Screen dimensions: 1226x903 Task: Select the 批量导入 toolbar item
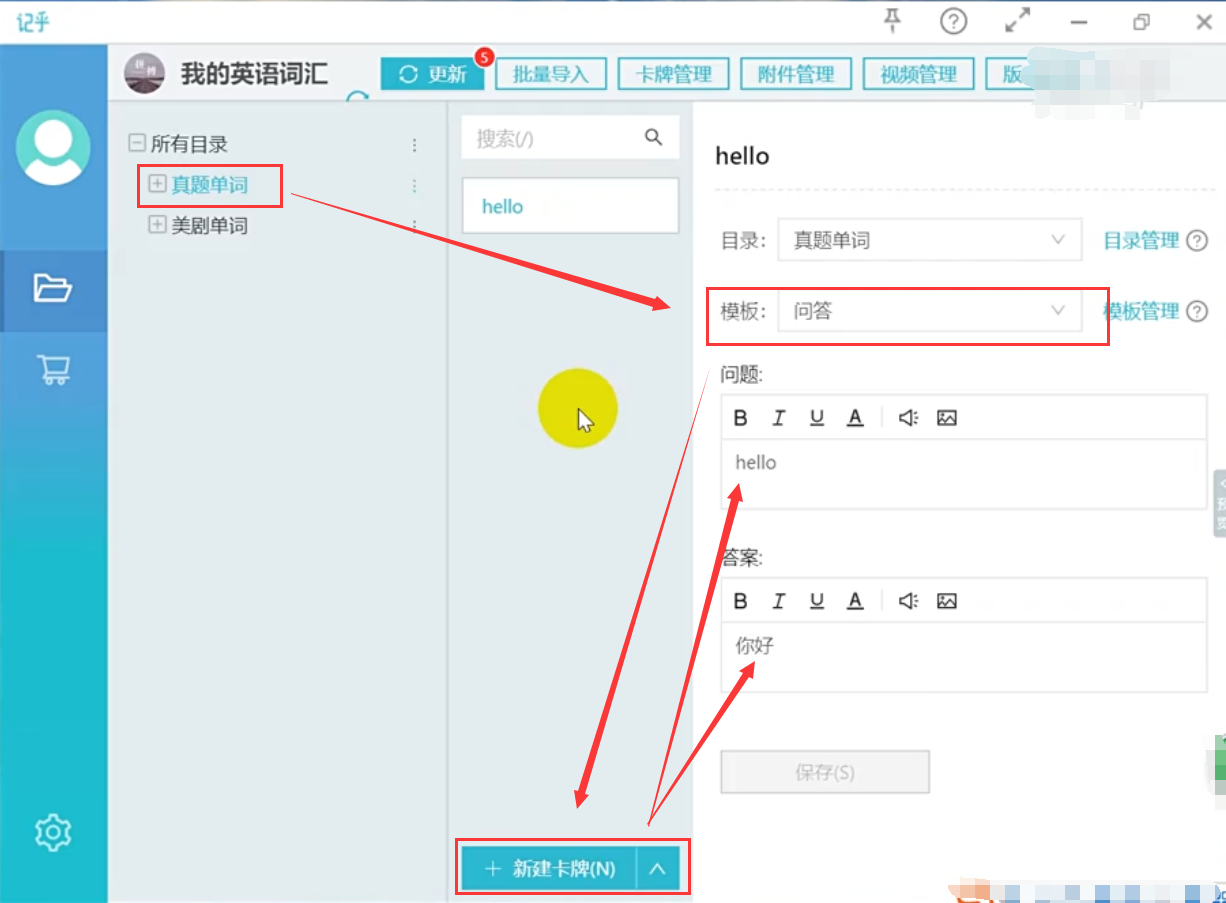[551, 73]
